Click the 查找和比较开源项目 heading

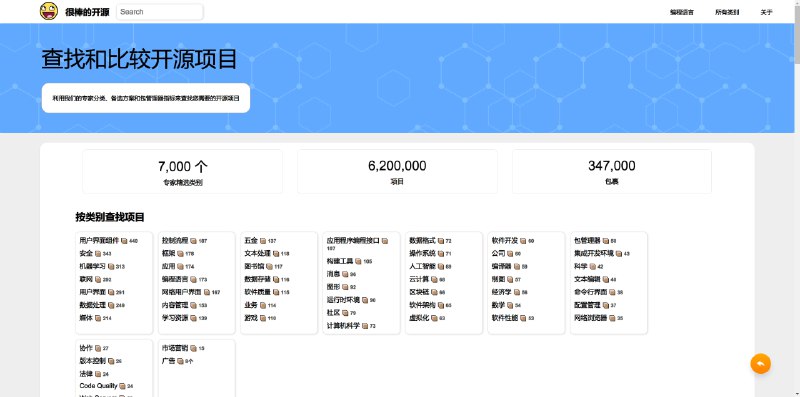139,59
